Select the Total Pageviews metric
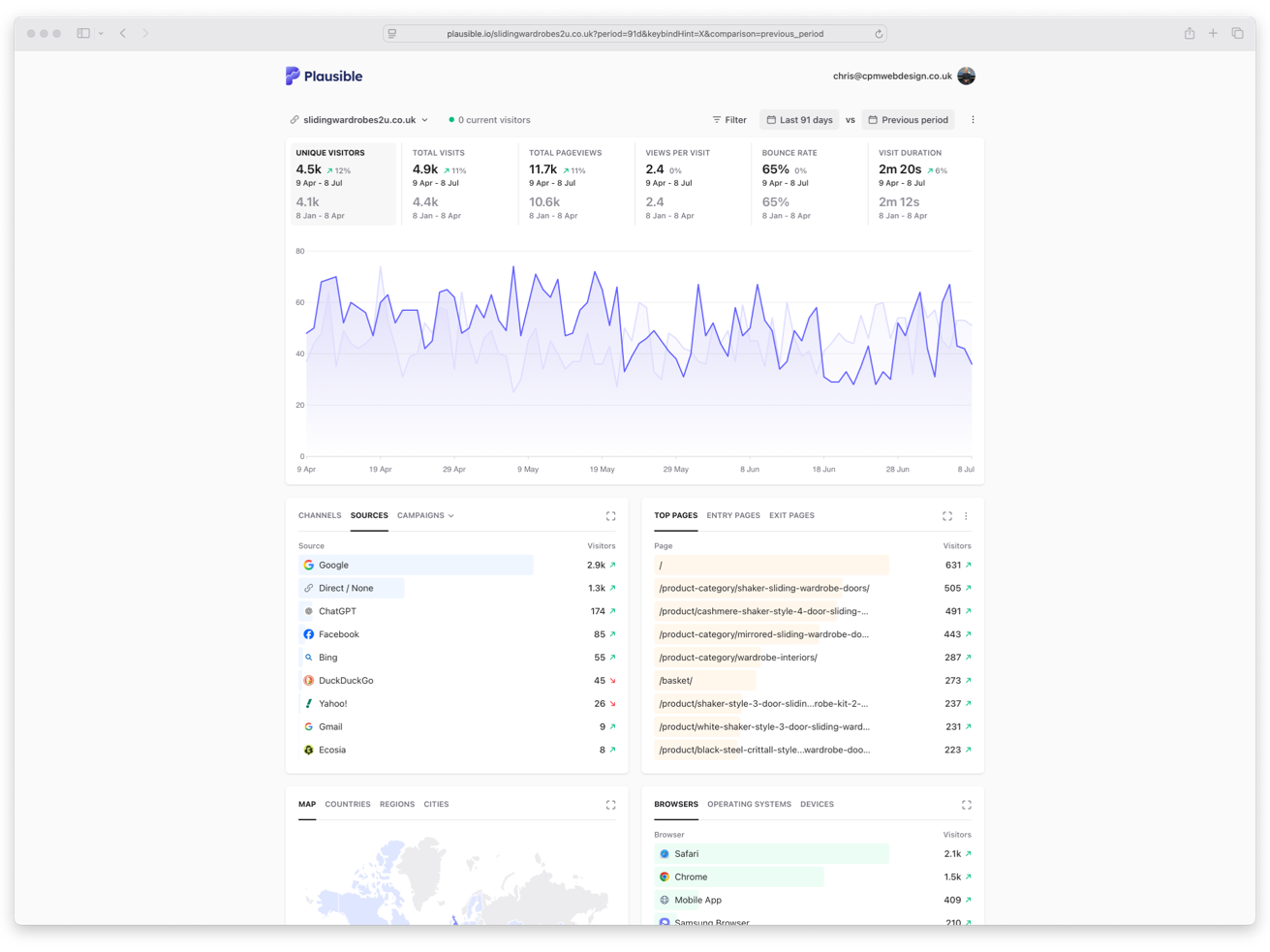The image size is (1270, 952). (575, 184)
